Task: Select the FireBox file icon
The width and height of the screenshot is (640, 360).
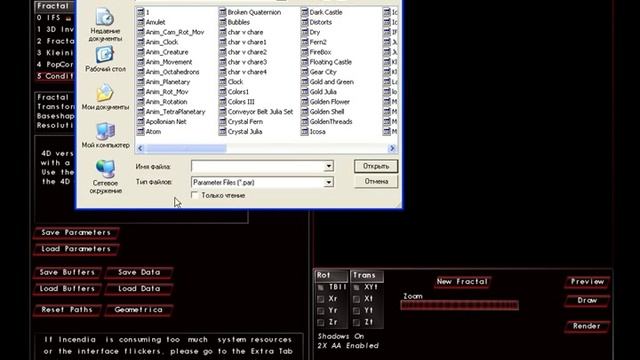Action: point(305,52)
